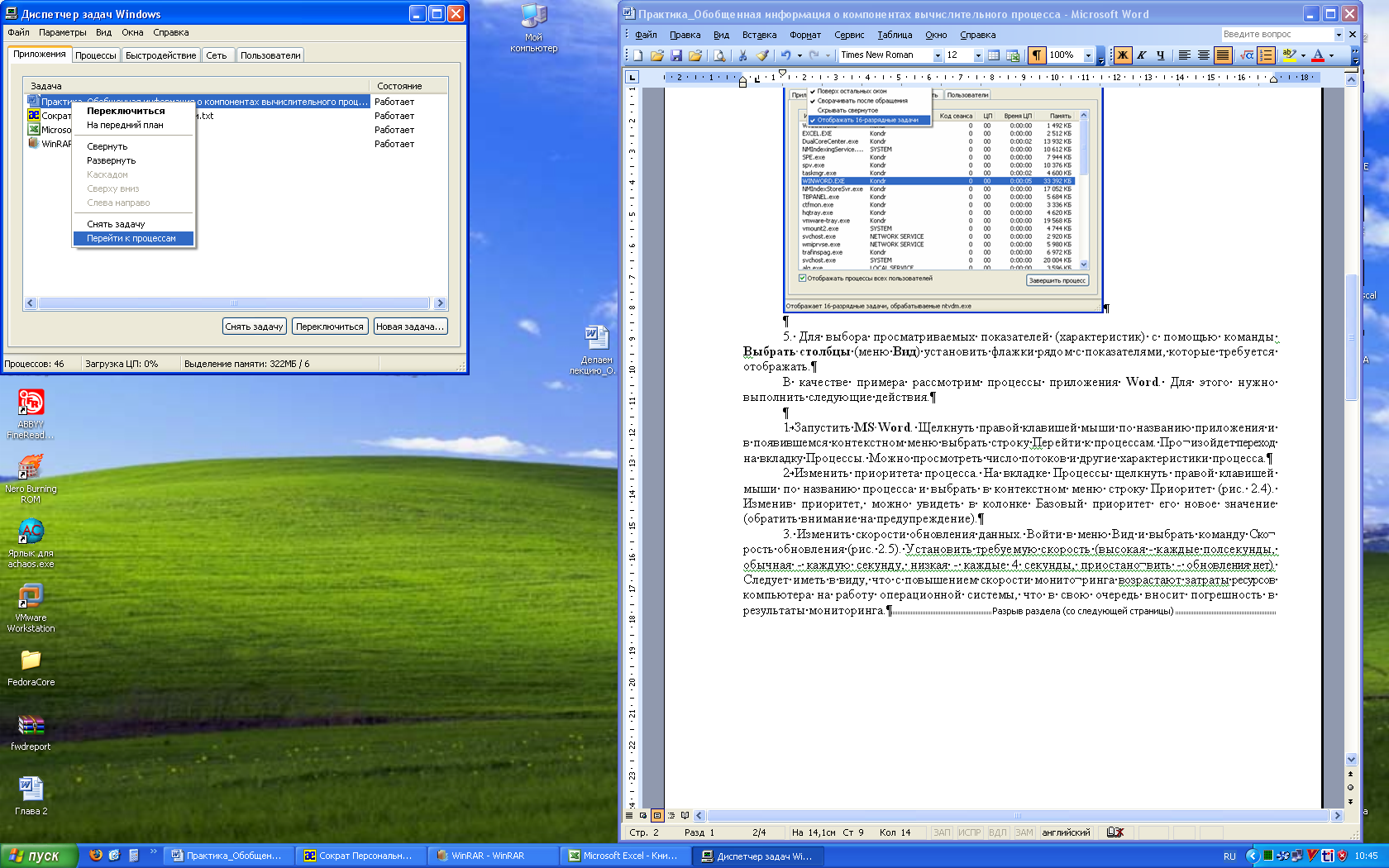Select the fwdreport archive icon on desktop
The height and width of the screenshot is (868, 1389).
pos(31,732)
